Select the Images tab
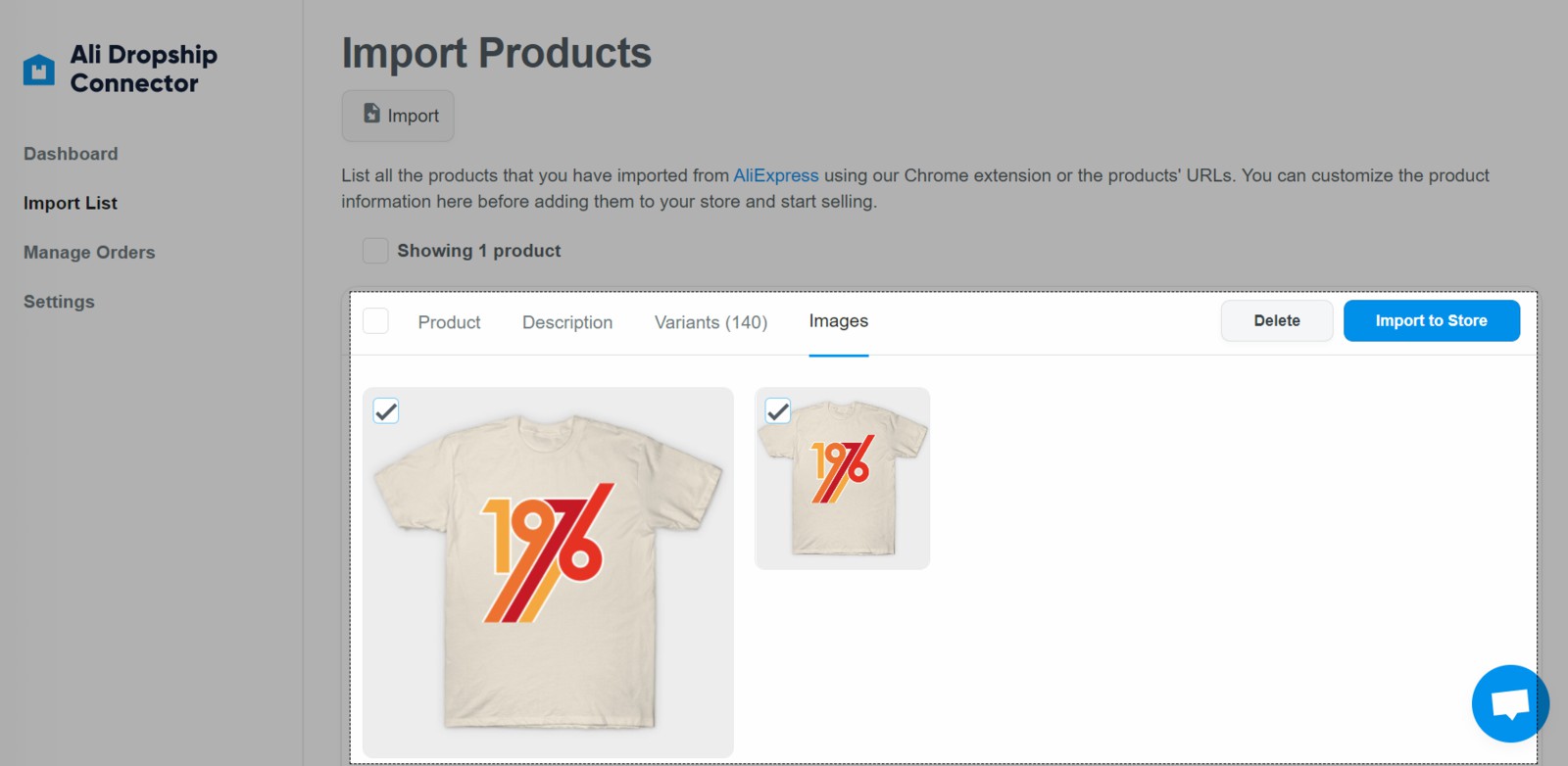Image resolution: width=1568 pixels, height=766 pixels. tap(838, 321)
